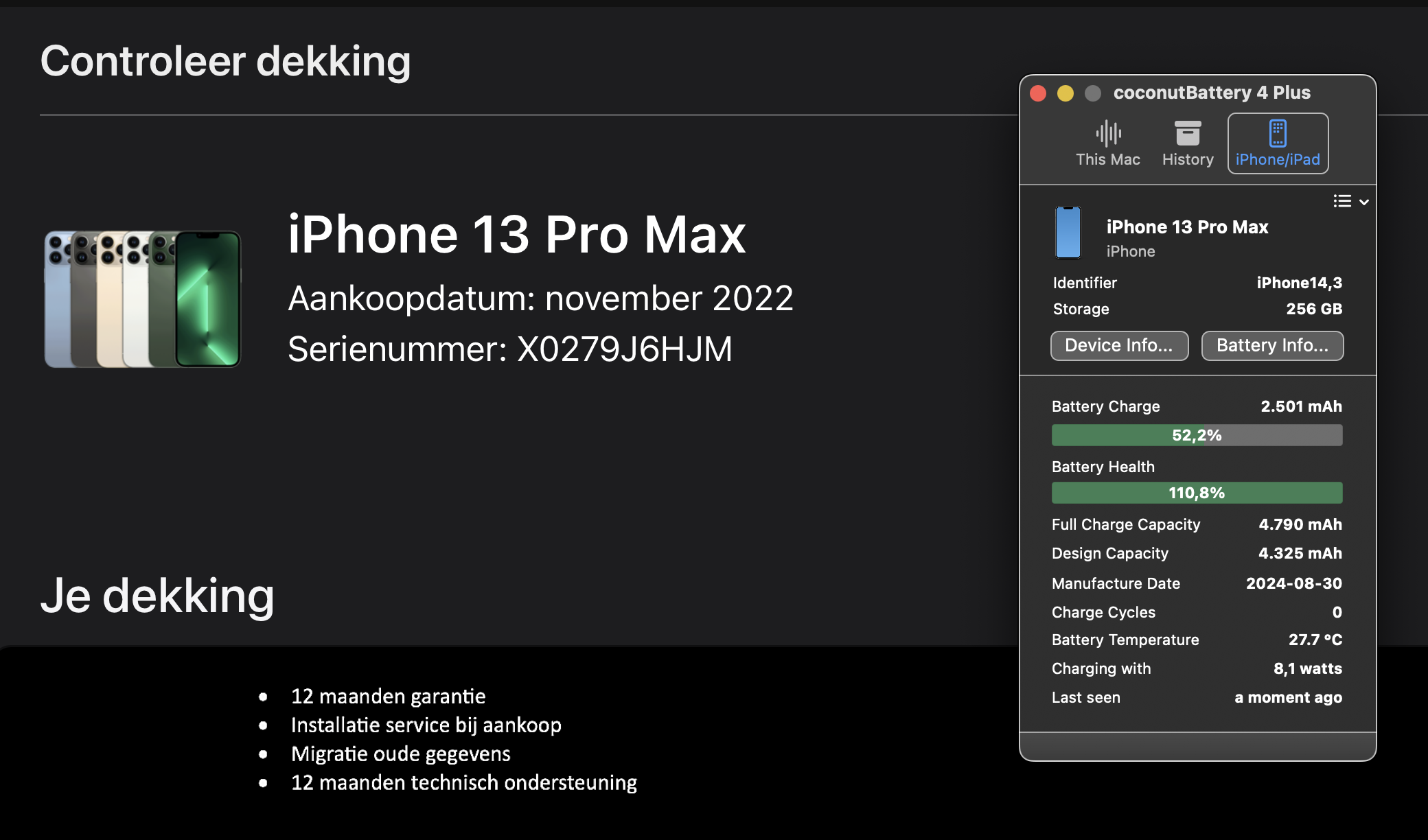Select the iPhone/iPad tab
Image resolution: width=1428 pixels, height=840 pixels.
pyautogui.click(x=1278, y=143)
